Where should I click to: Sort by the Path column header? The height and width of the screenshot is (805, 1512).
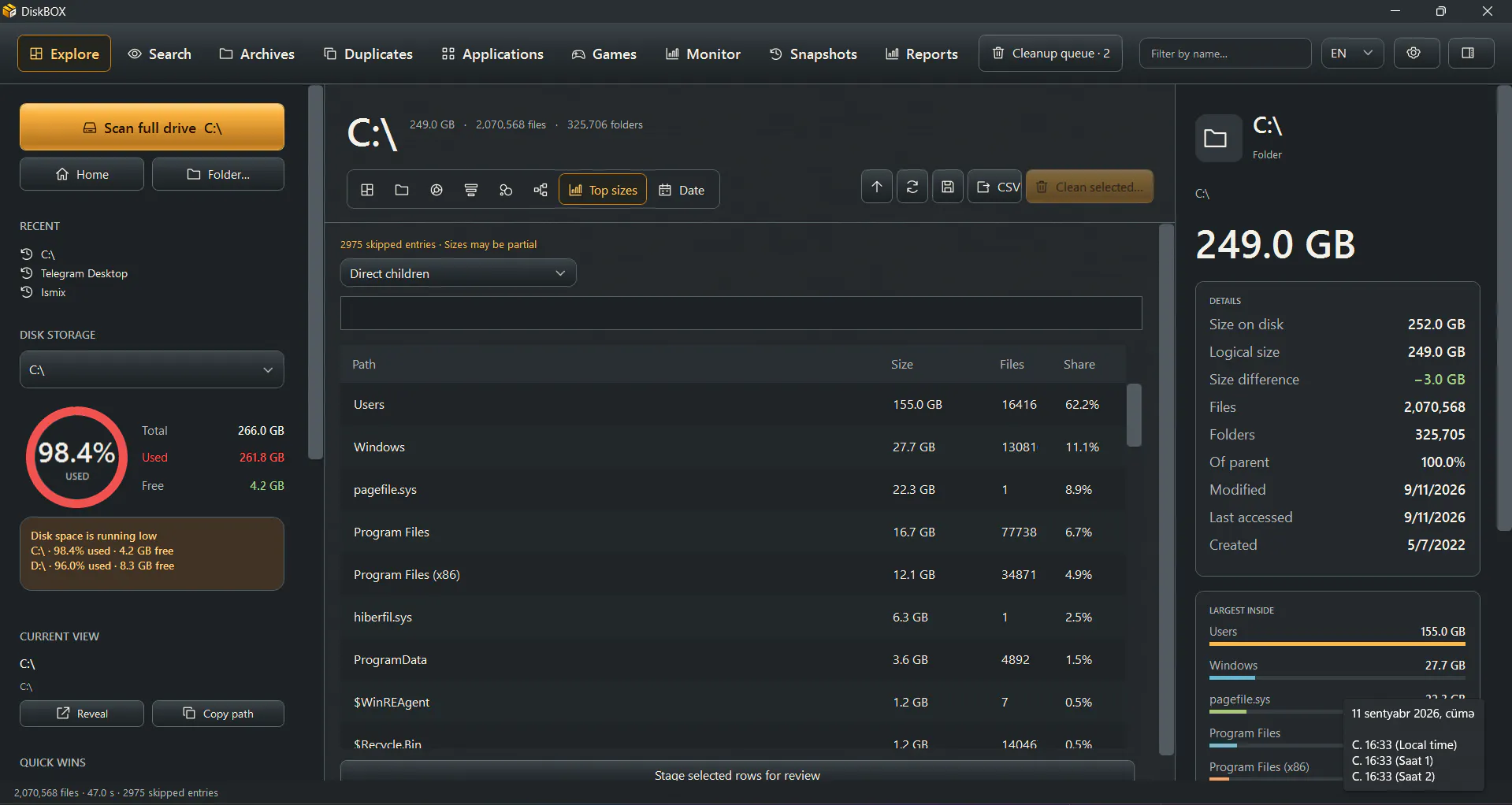(364, 364)
